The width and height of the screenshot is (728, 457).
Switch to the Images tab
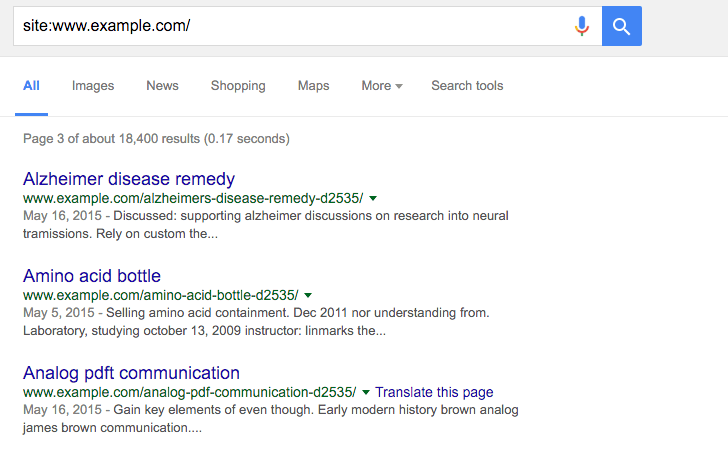pyautogui.click(x=93, y=86)
